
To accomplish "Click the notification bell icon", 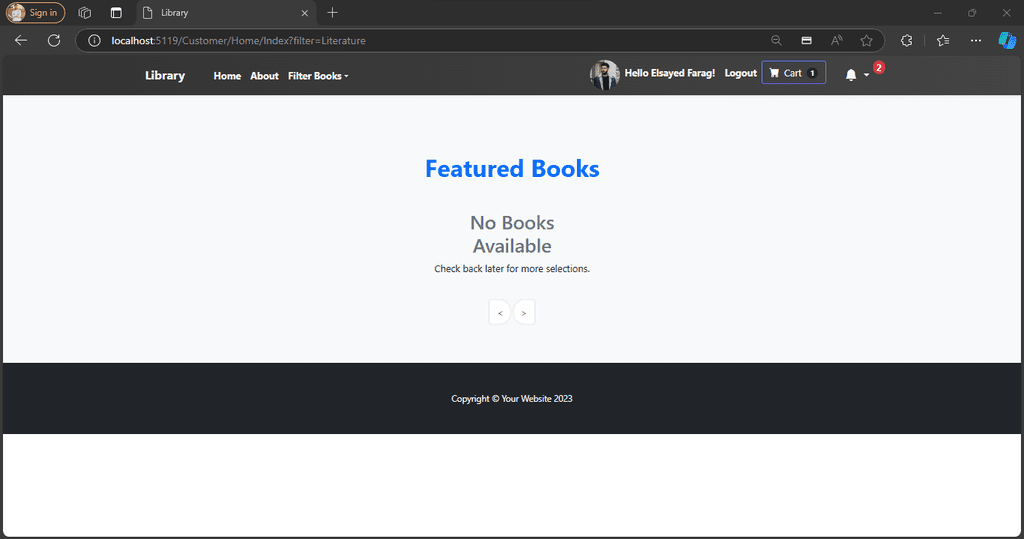I will point(851,75).
